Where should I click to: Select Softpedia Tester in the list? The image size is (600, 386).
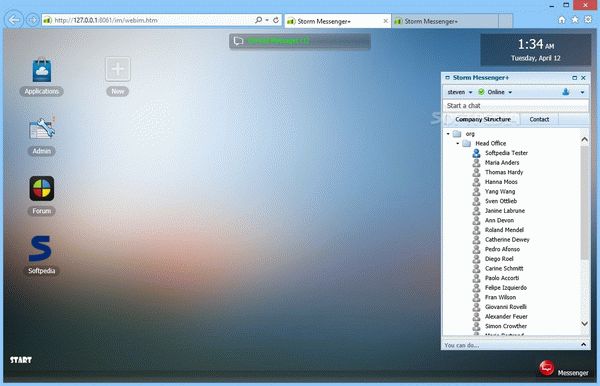pyautogui.click(x=506, y=153)
